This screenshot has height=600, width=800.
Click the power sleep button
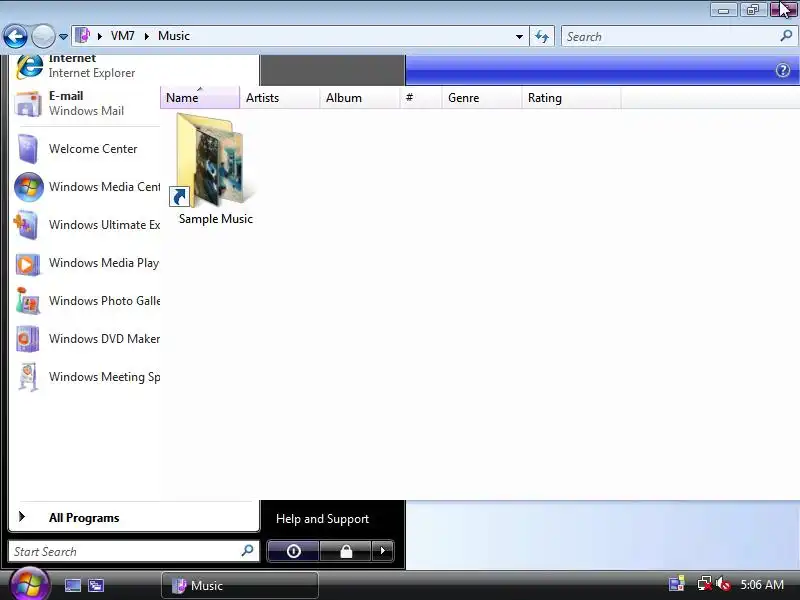[293, 551]
